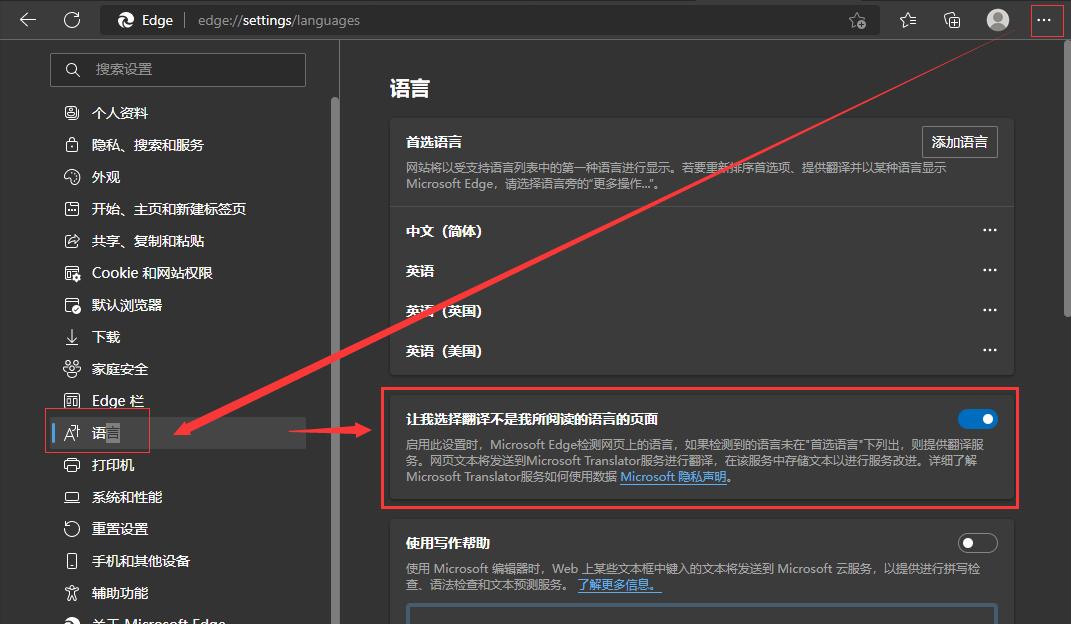This screenshot has width=1071, height=624.
Task: Open the profile avatar
Action: tap(998, 20)
